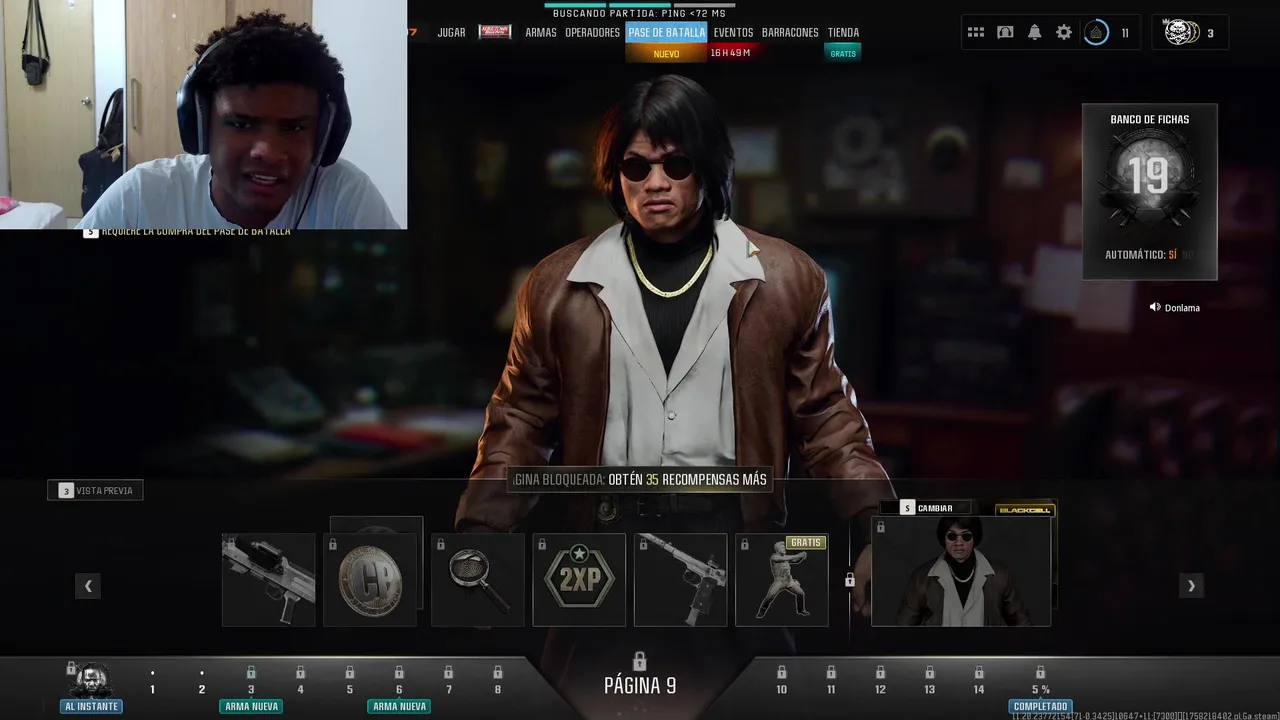
Task: Open the EVENTOS tab
Action: [733, 32]
